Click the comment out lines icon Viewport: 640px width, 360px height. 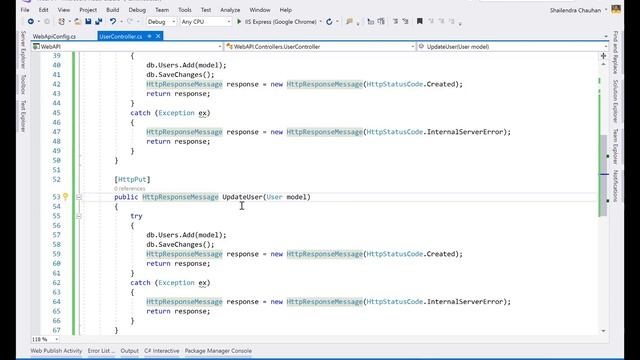395,22
